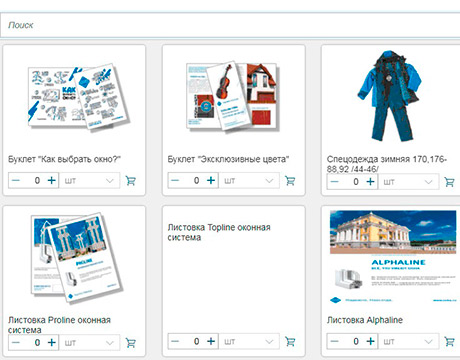The width and height of the screenshot is (460, 360).
Task: Add Буклет "Эксклюзивные цвета" to cart
Action: pyautogui.click(x=290, y=181)
